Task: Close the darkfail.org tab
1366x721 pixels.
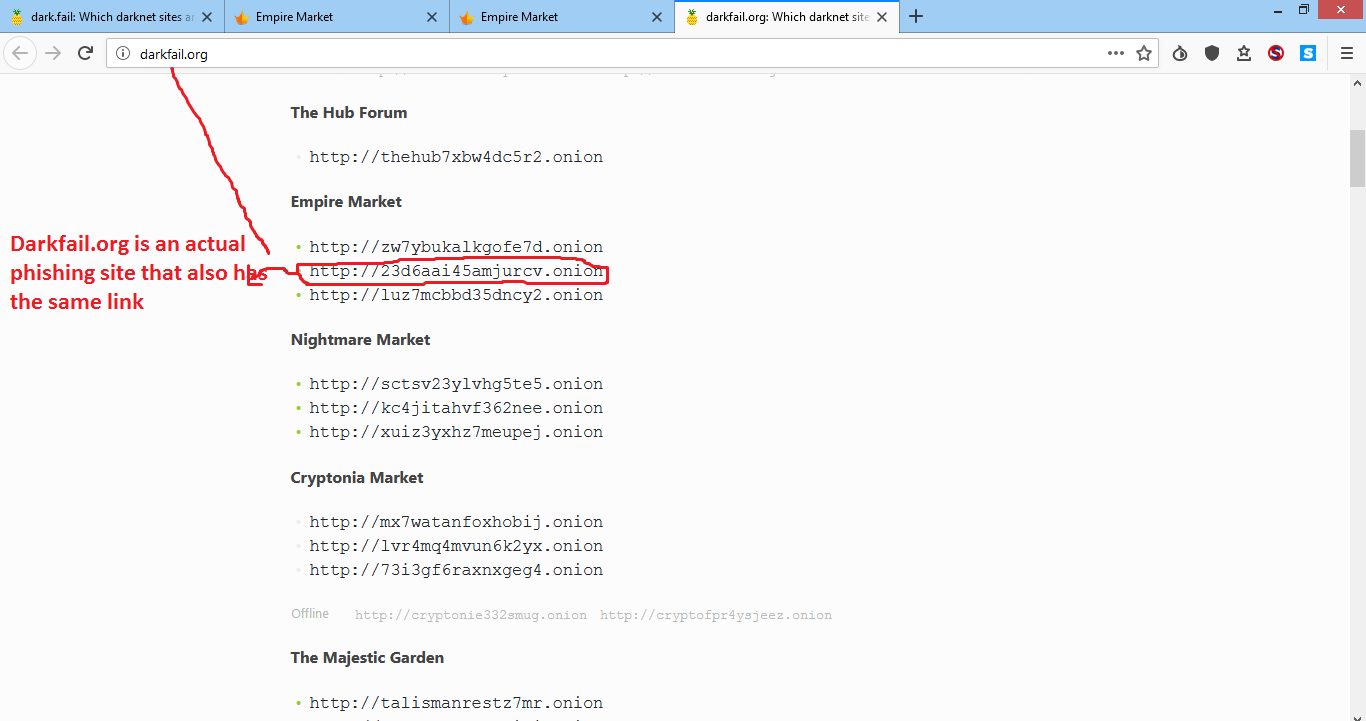Action: (882, 17)
